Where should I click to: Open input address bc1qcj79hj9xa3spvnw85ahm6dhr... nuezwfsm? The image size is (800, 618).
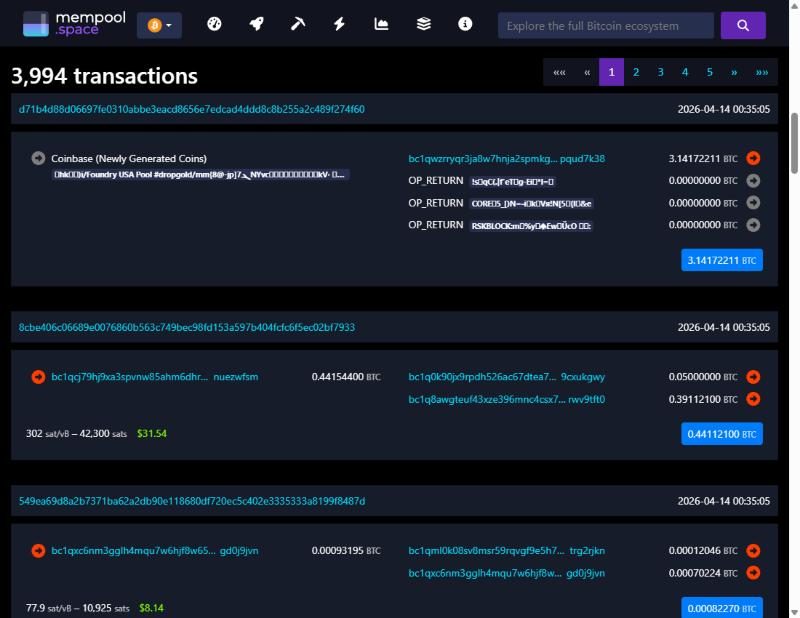tap(155, 377)
